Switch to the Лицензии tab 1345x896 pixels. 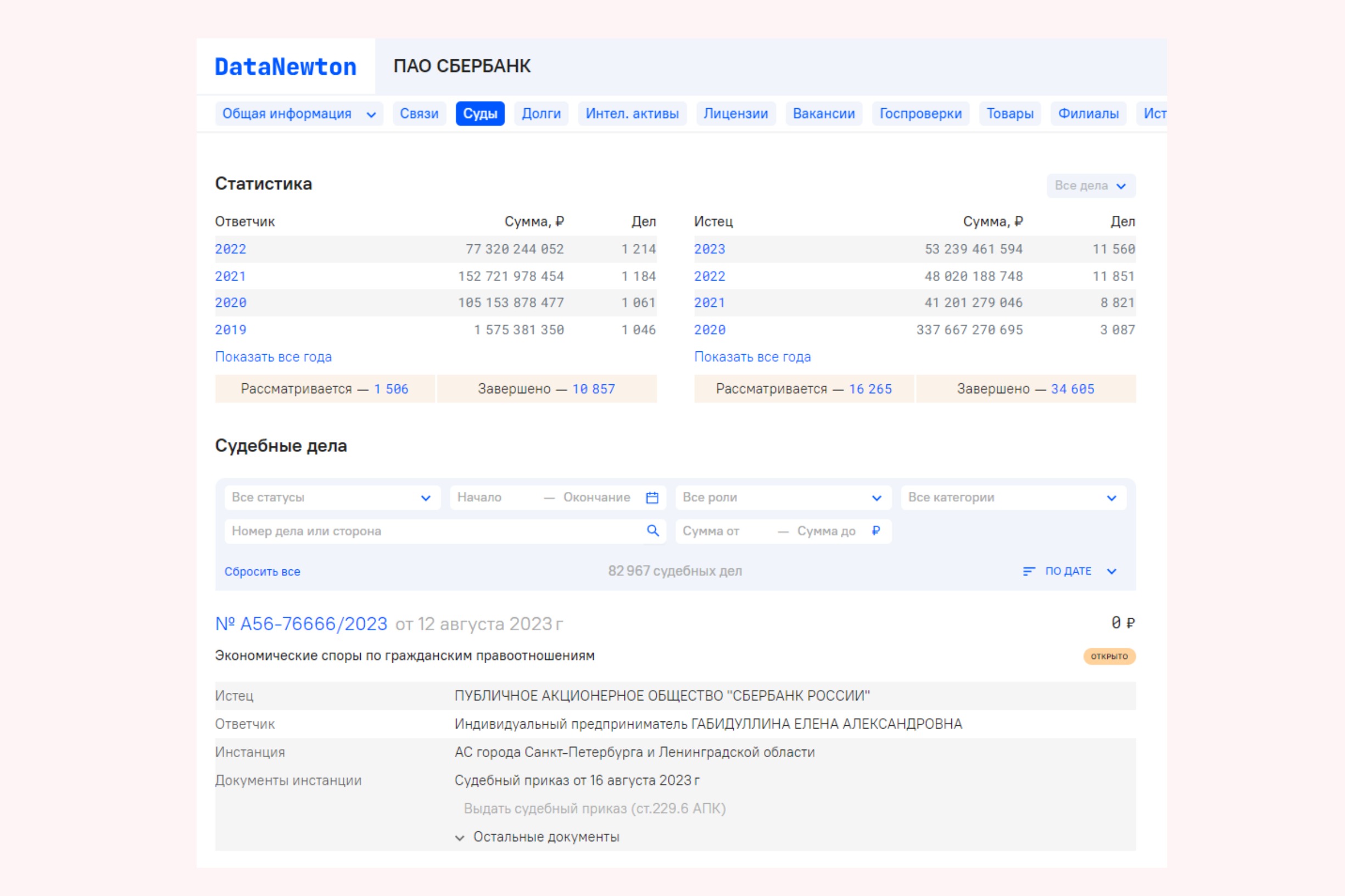click(x=735, y=114)
